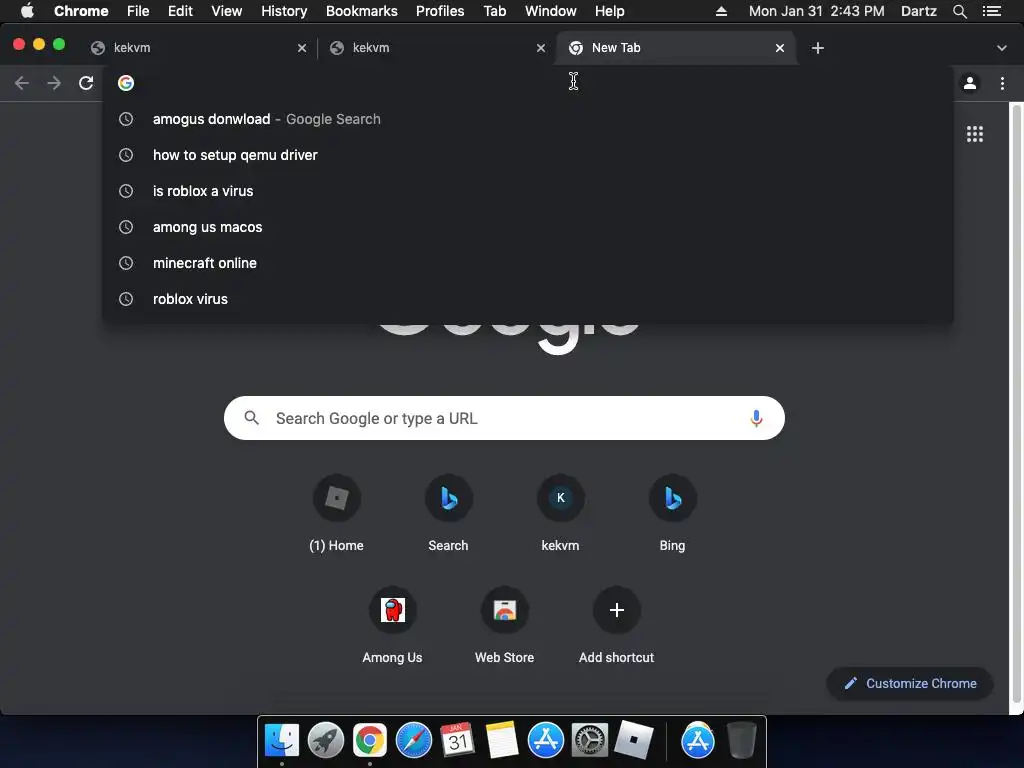Screen dimensions: 1024x768
Task: Open Calendar from the dock
Action: pos(457,741)
